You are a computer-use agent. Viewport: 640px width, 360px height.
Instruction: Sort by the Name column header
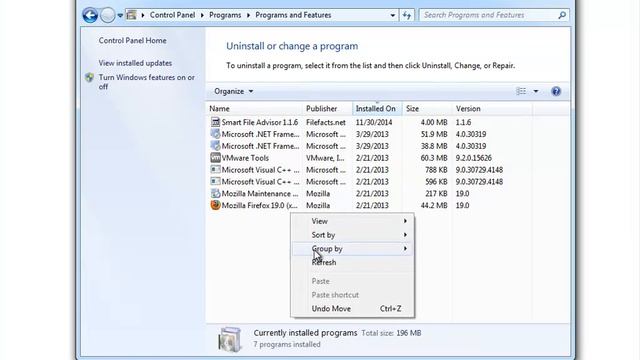(x=254, y=109)
